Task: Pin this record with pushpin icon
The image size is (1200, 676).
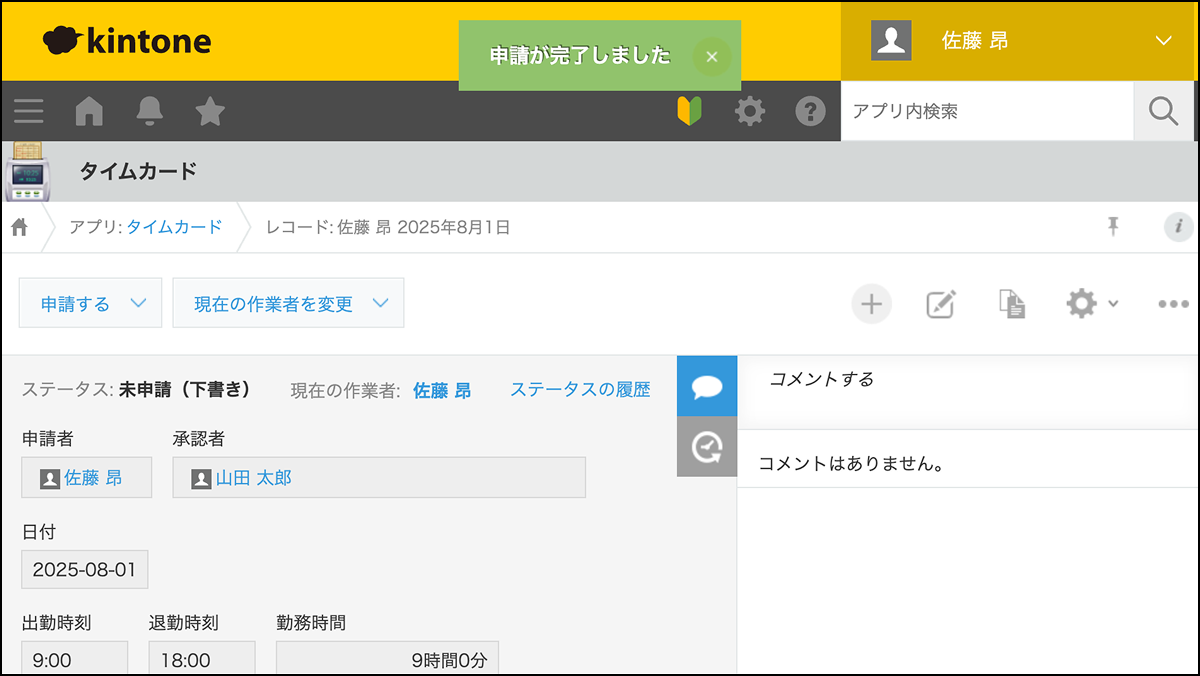Action: [x=1113, y=227]
